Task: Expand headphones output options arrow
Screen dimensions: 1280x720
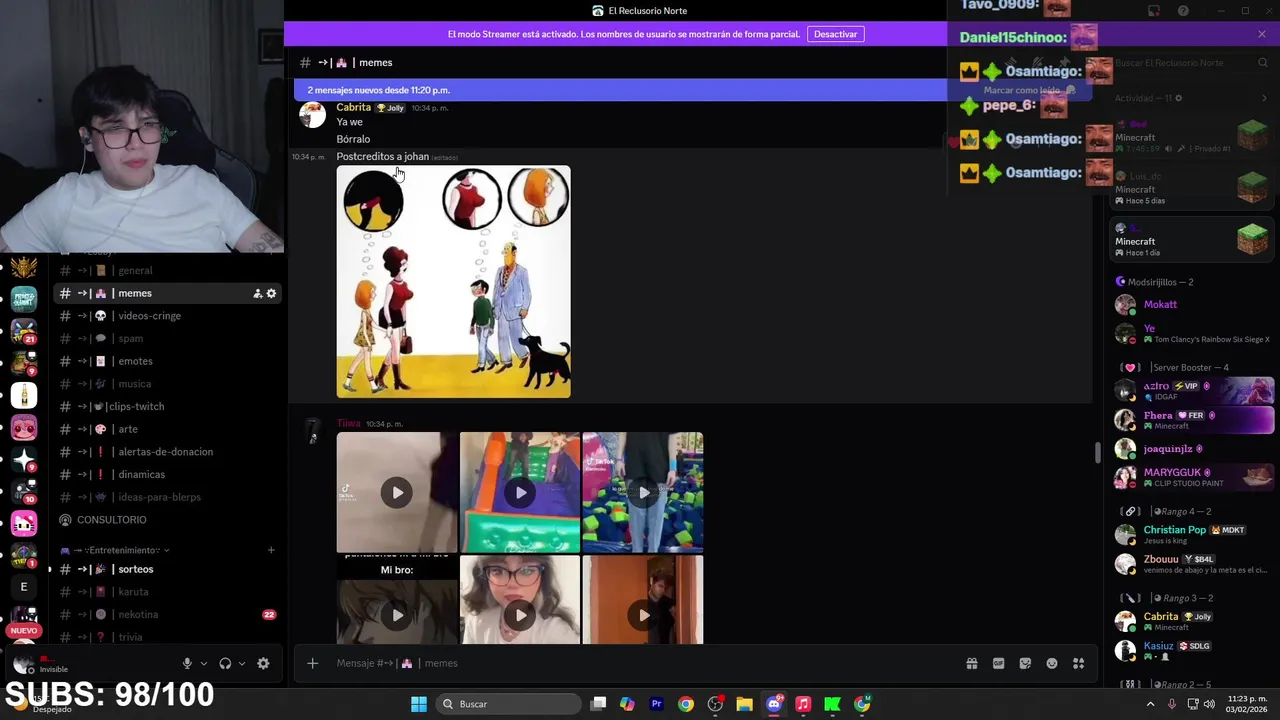Action: [242, 663]
